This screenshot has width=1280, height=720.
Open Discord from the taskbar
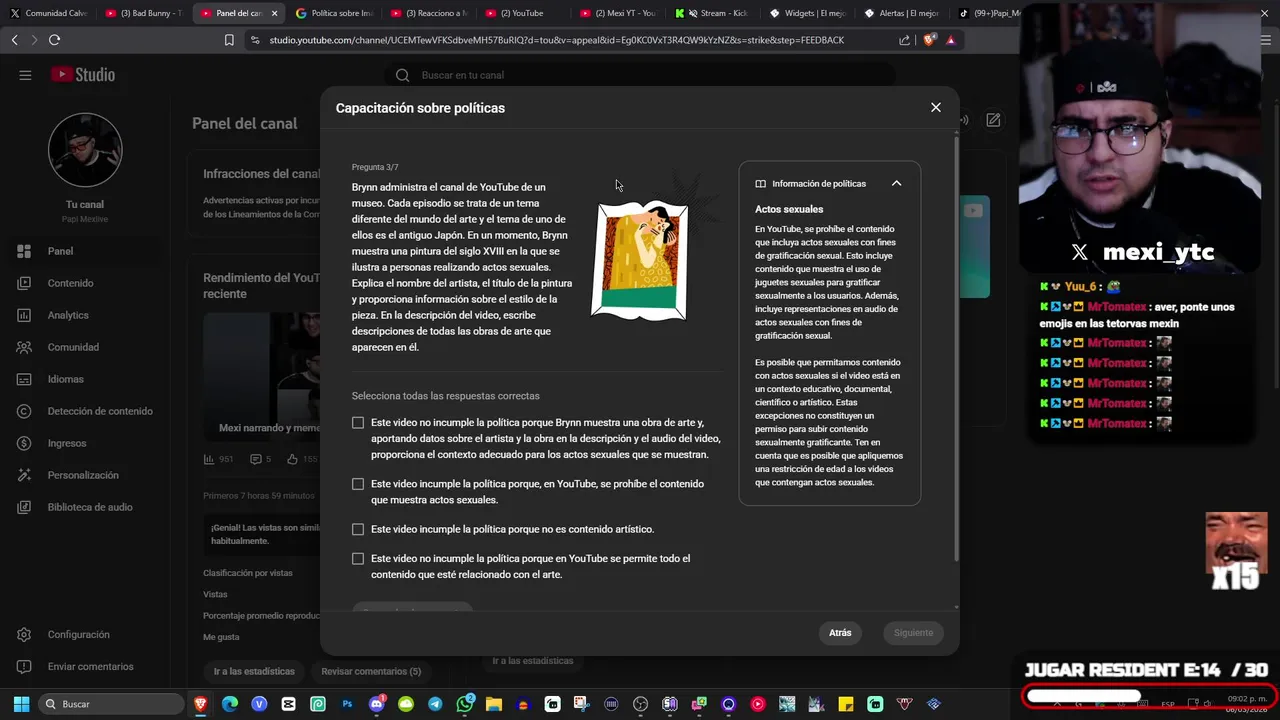pos(377,704)
